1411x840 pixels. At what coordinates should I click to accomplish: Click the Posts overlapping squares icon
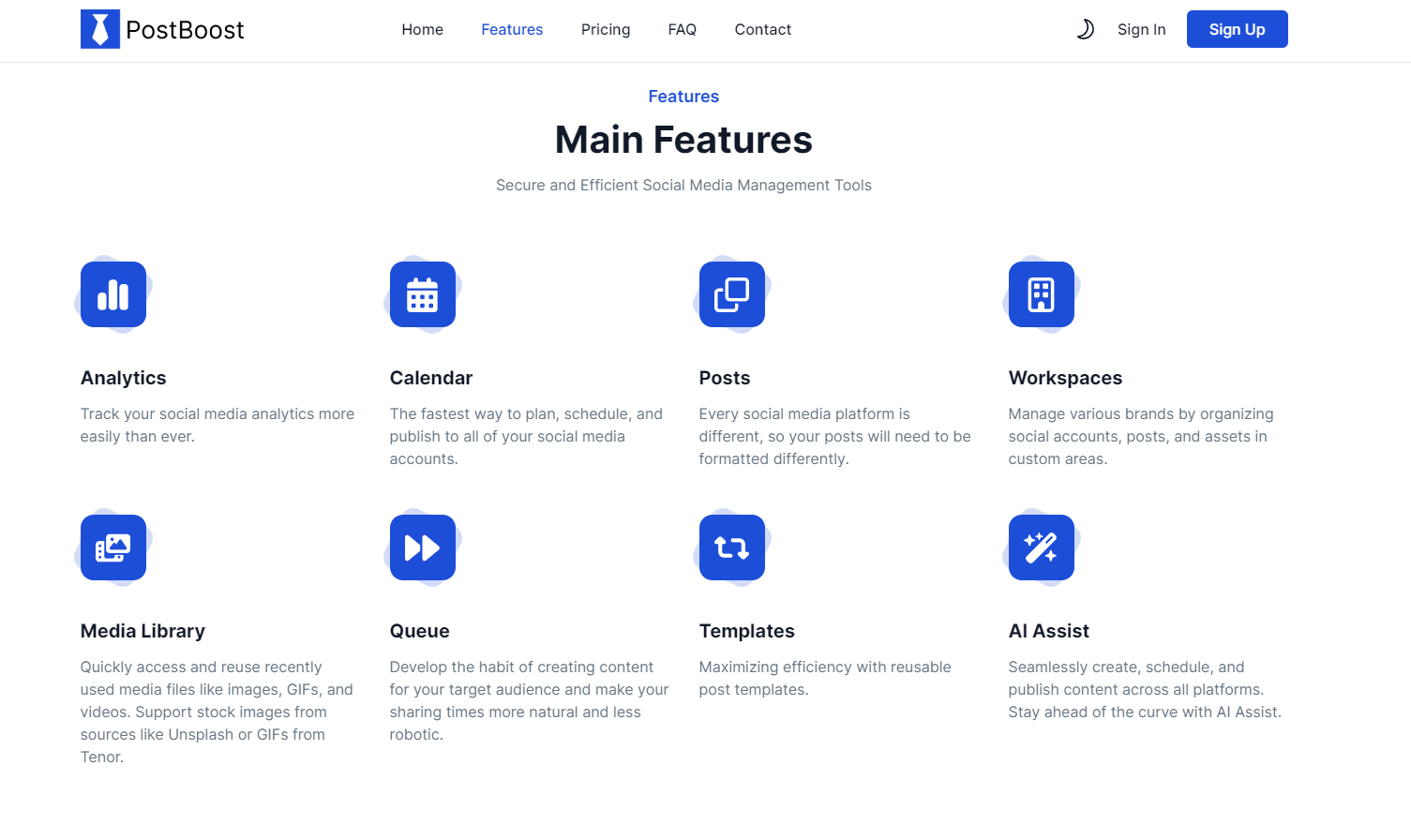[731, 294]
